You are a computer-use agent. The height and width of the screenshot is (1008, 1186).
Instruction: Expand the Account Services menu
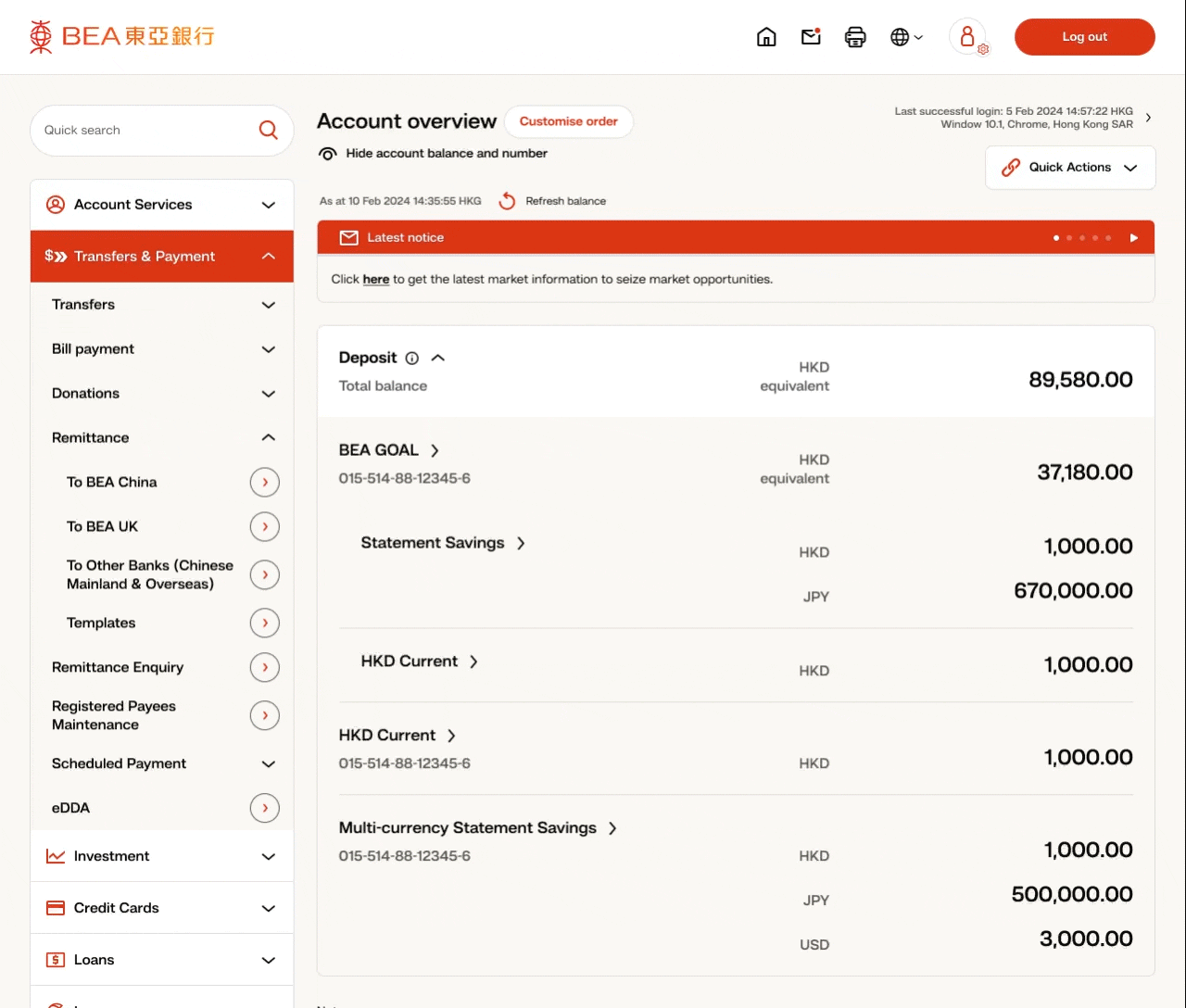[162, 205]
